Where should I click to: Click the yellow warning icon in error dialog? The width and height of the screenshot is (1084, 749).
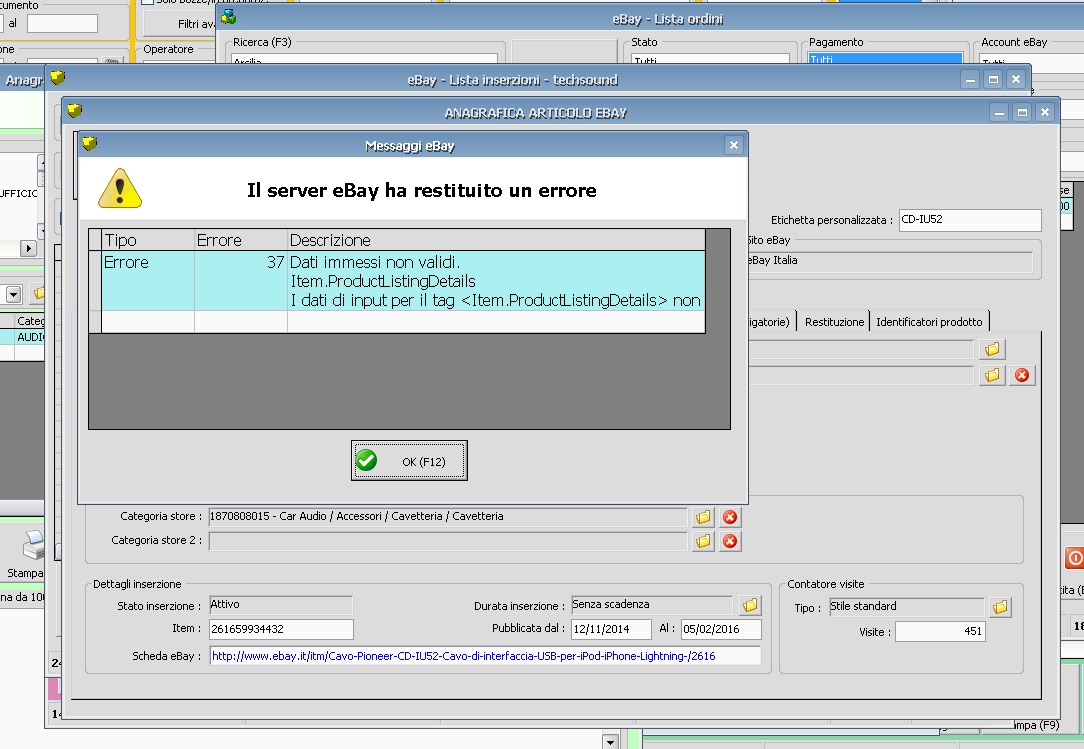click(120, 188)
